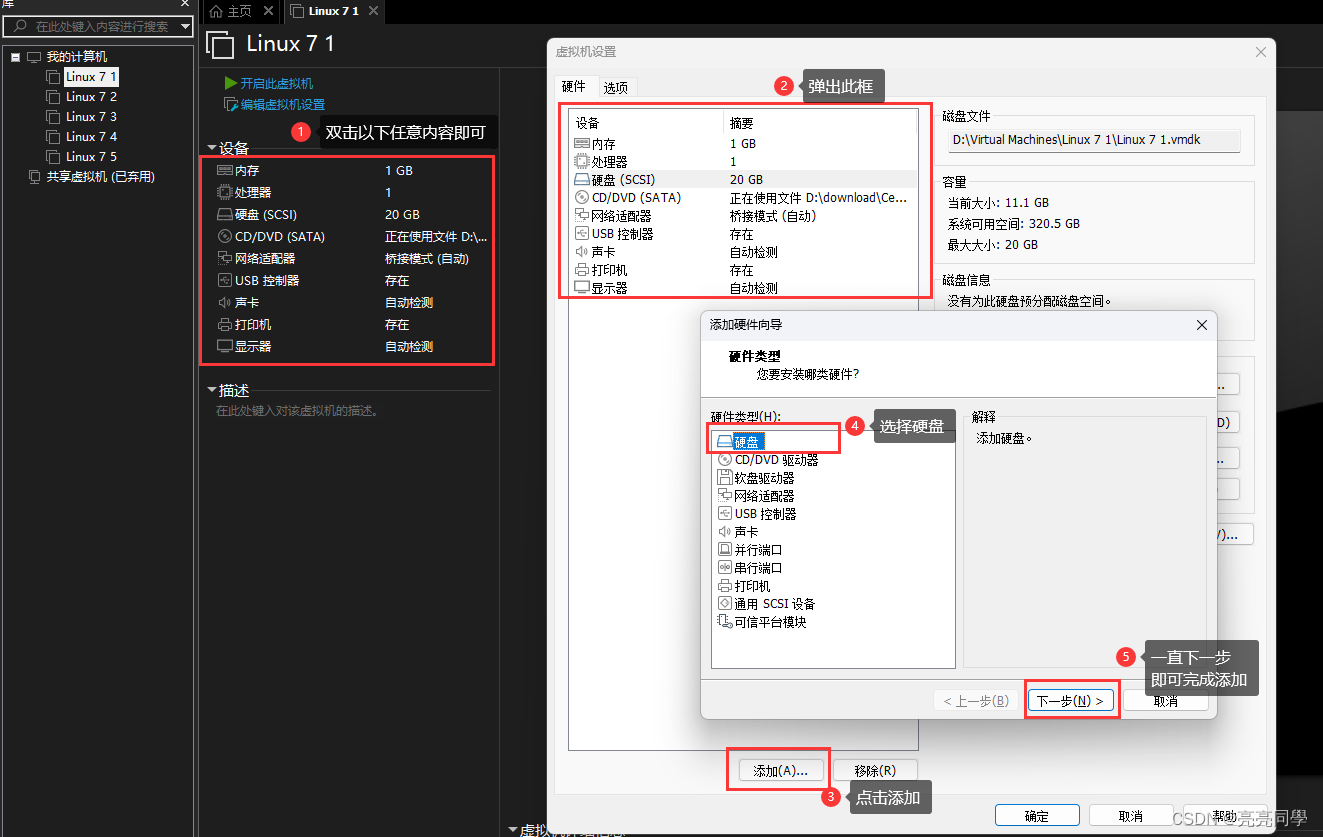Click the 磁盘文件 path field
Screen dimensions: 1323x837
(1095, 141)
